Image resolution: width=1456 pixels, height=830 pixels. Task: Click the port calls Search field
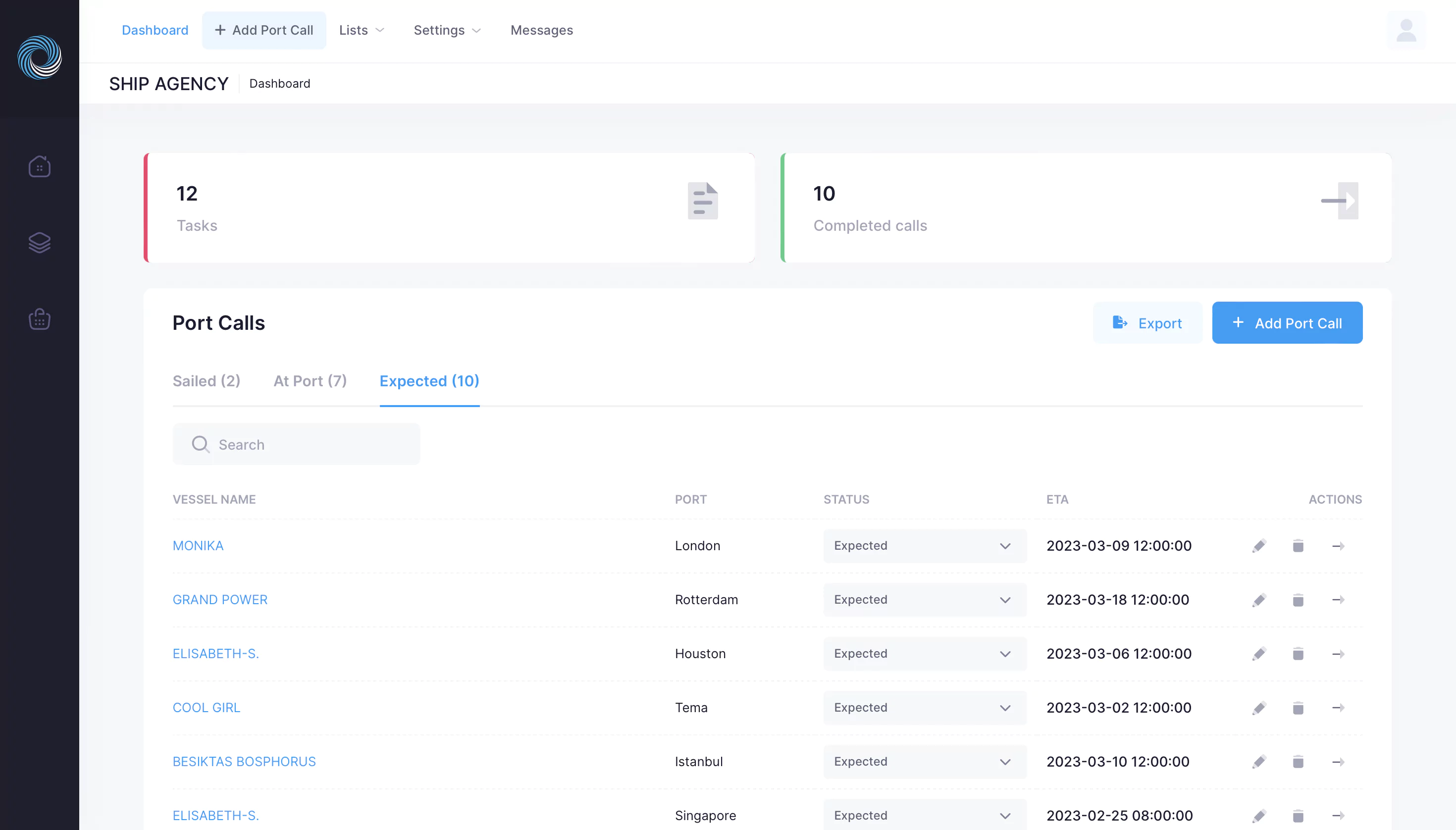[x=297, y=444]
